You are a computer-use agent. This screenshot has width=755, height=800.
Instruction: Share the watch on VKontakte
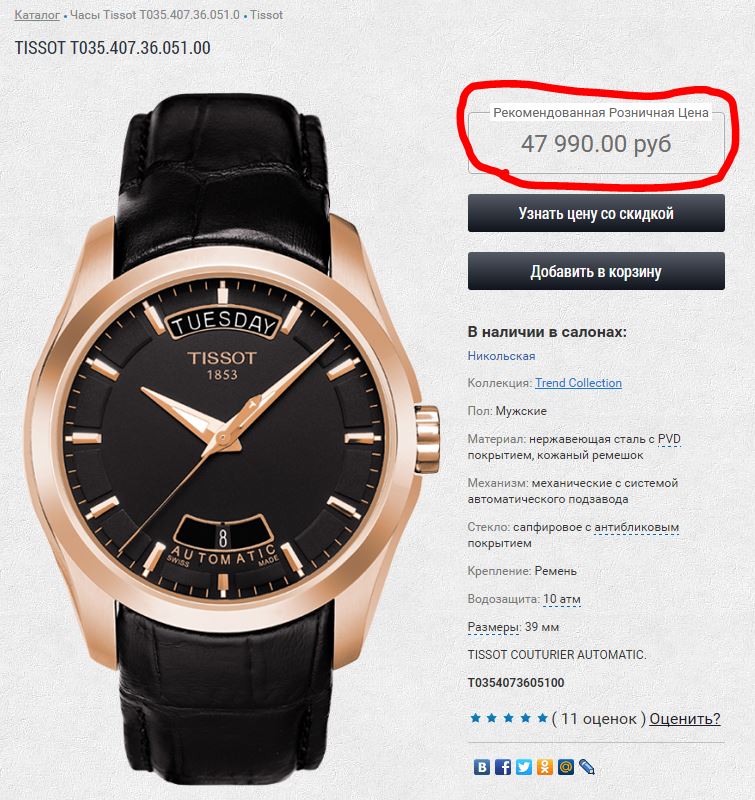pyautogui.click(x=482, y=767)
